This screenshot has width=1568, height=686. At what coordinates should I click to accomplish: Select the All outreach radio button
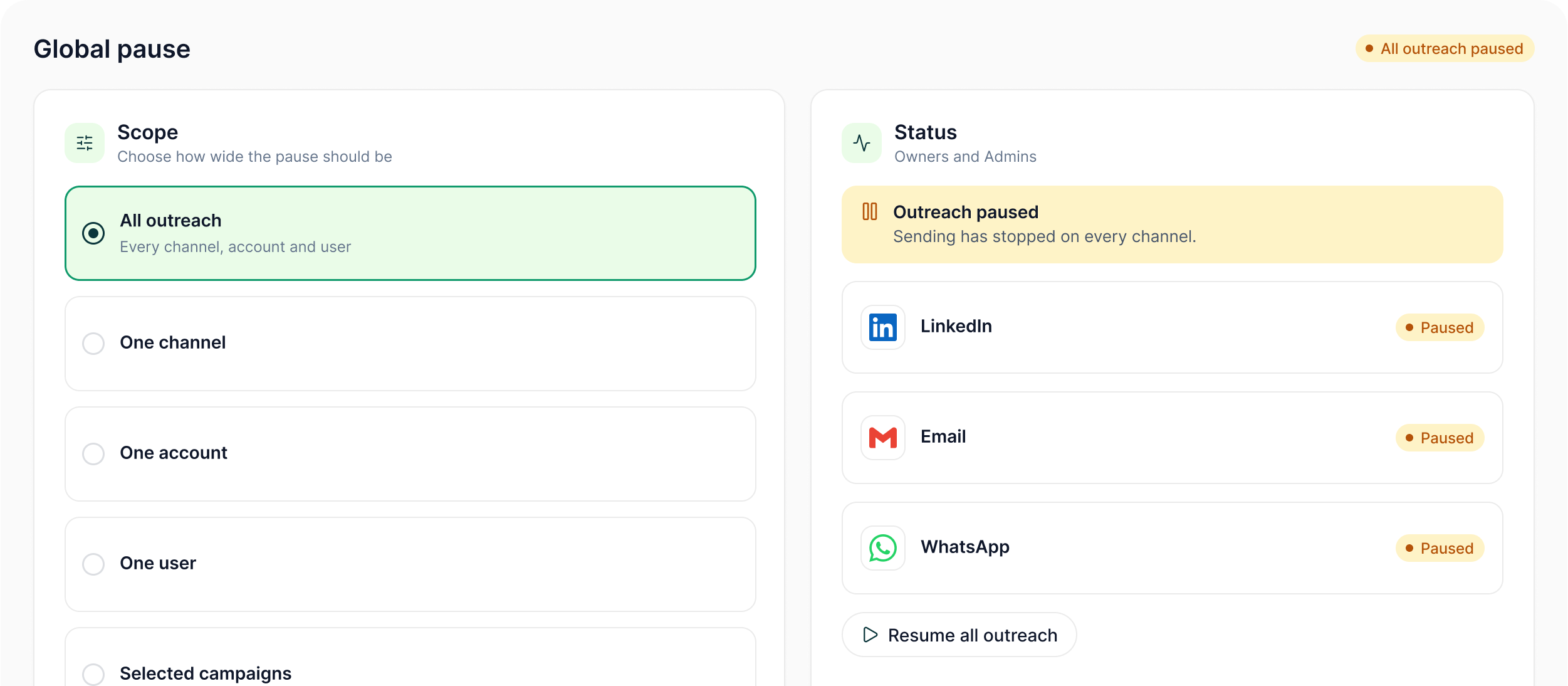(x=93, y=233)
